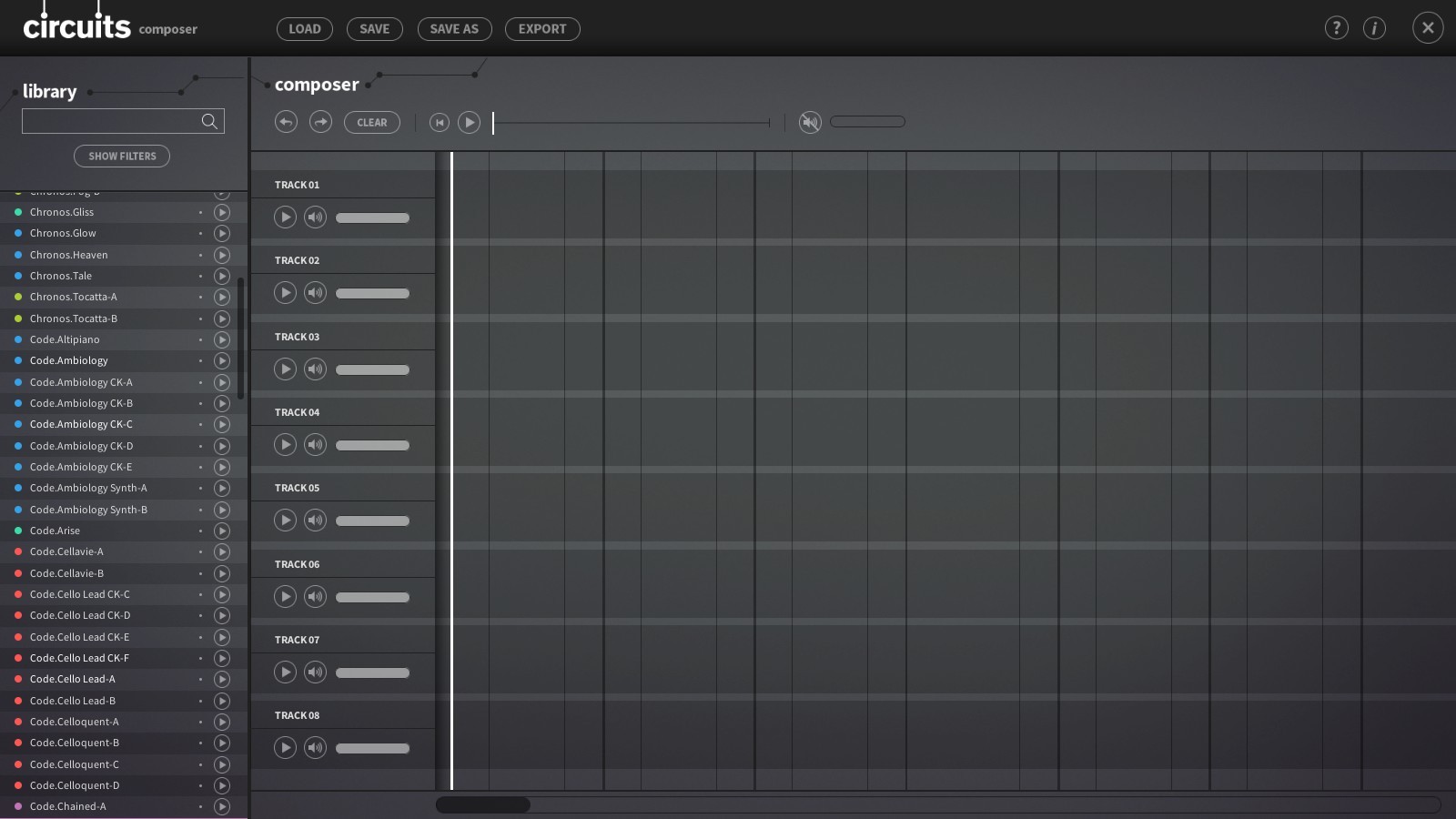Select Code.Cellavie-B in library

[x=66, y=573]
